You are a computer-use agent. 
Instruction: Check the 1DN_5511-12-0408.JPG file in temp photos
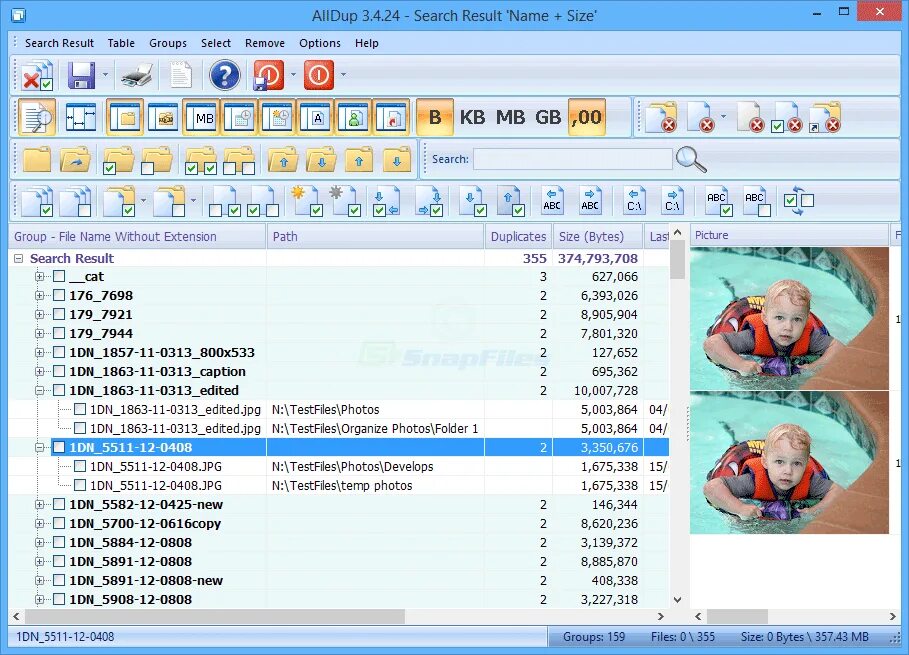[x=80, y=485]
